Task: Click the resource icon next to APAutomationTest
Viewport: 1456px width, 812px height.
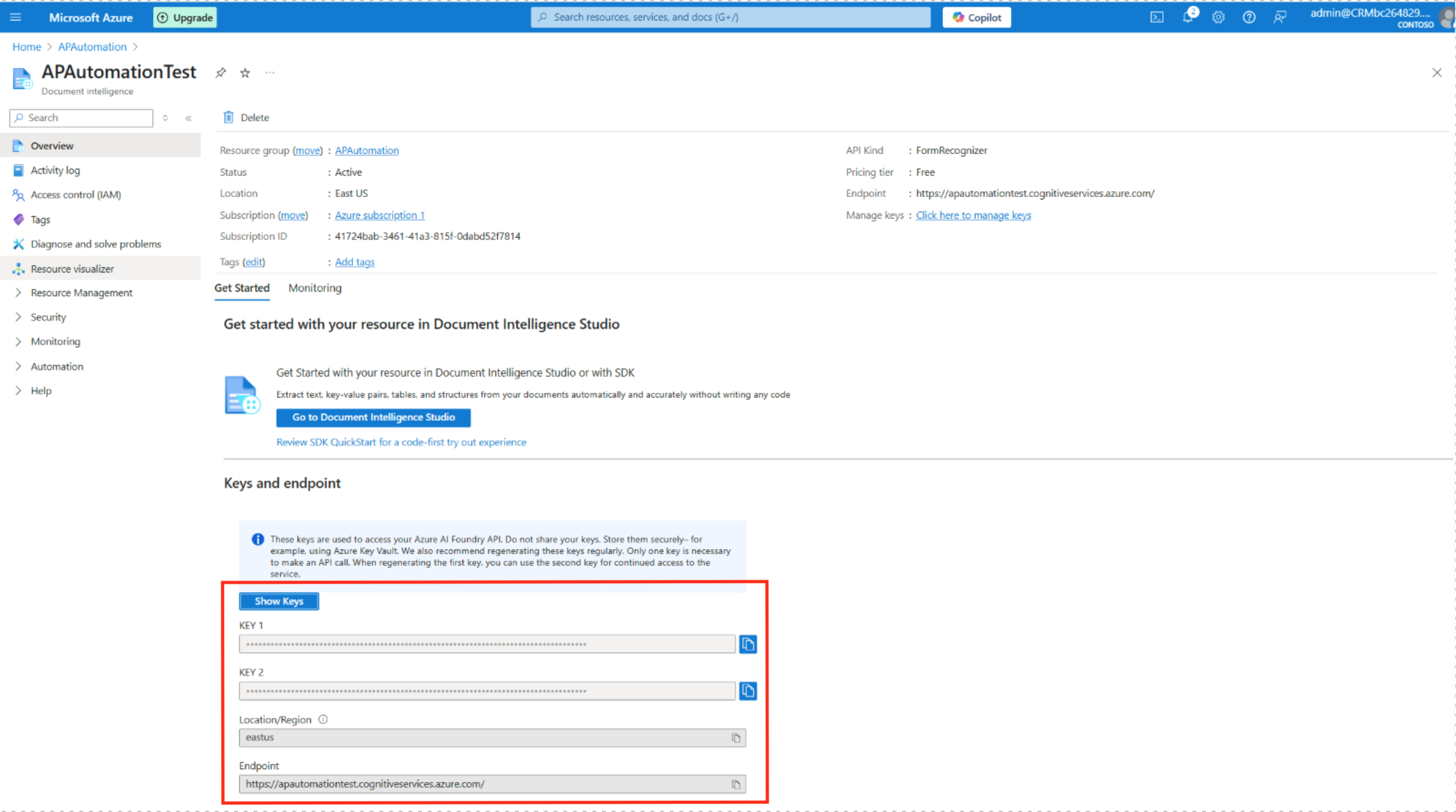Action: [22, 79]
